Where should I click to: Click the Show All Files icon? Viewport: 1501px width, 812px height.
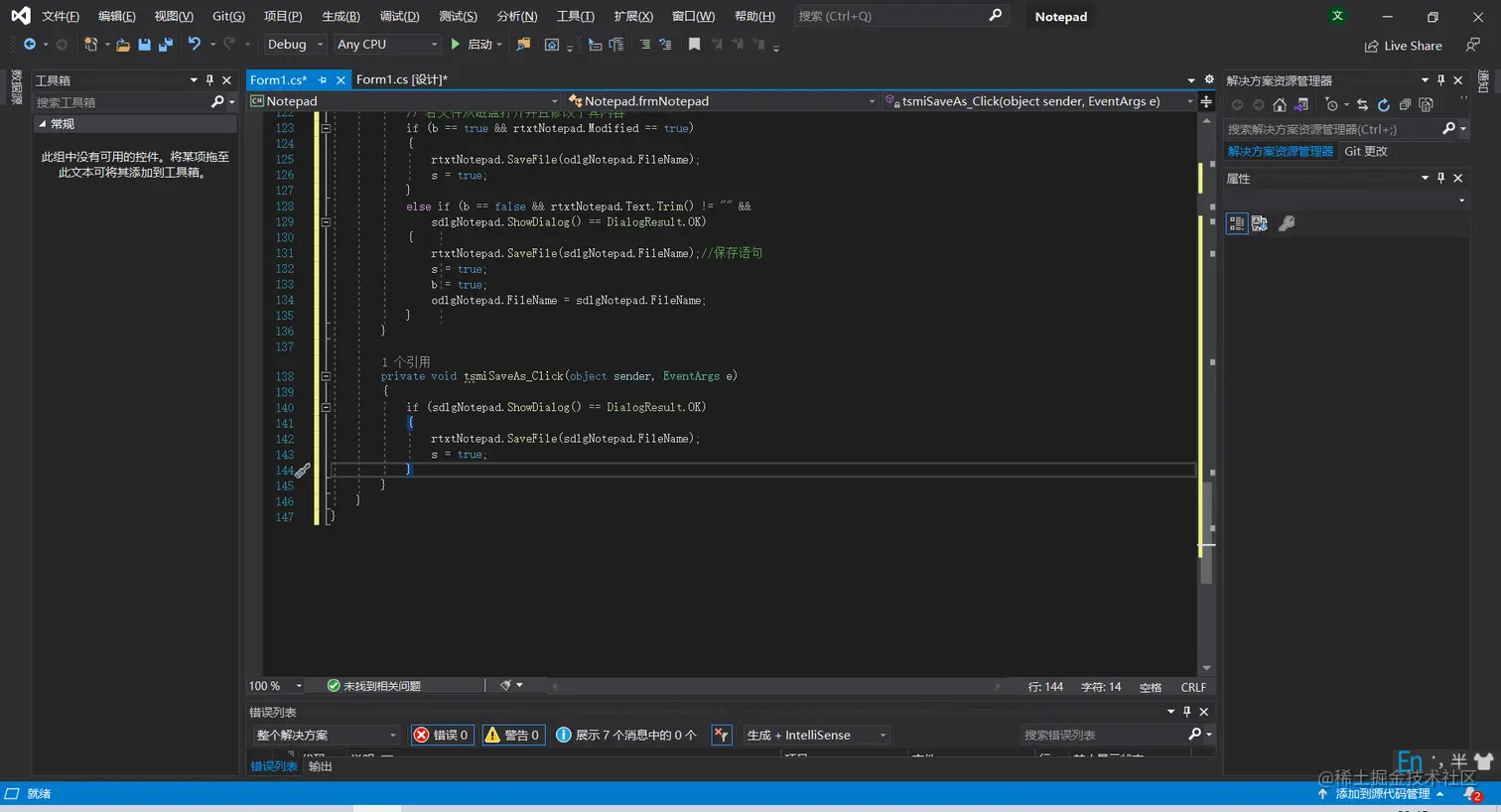[1427, 104]
